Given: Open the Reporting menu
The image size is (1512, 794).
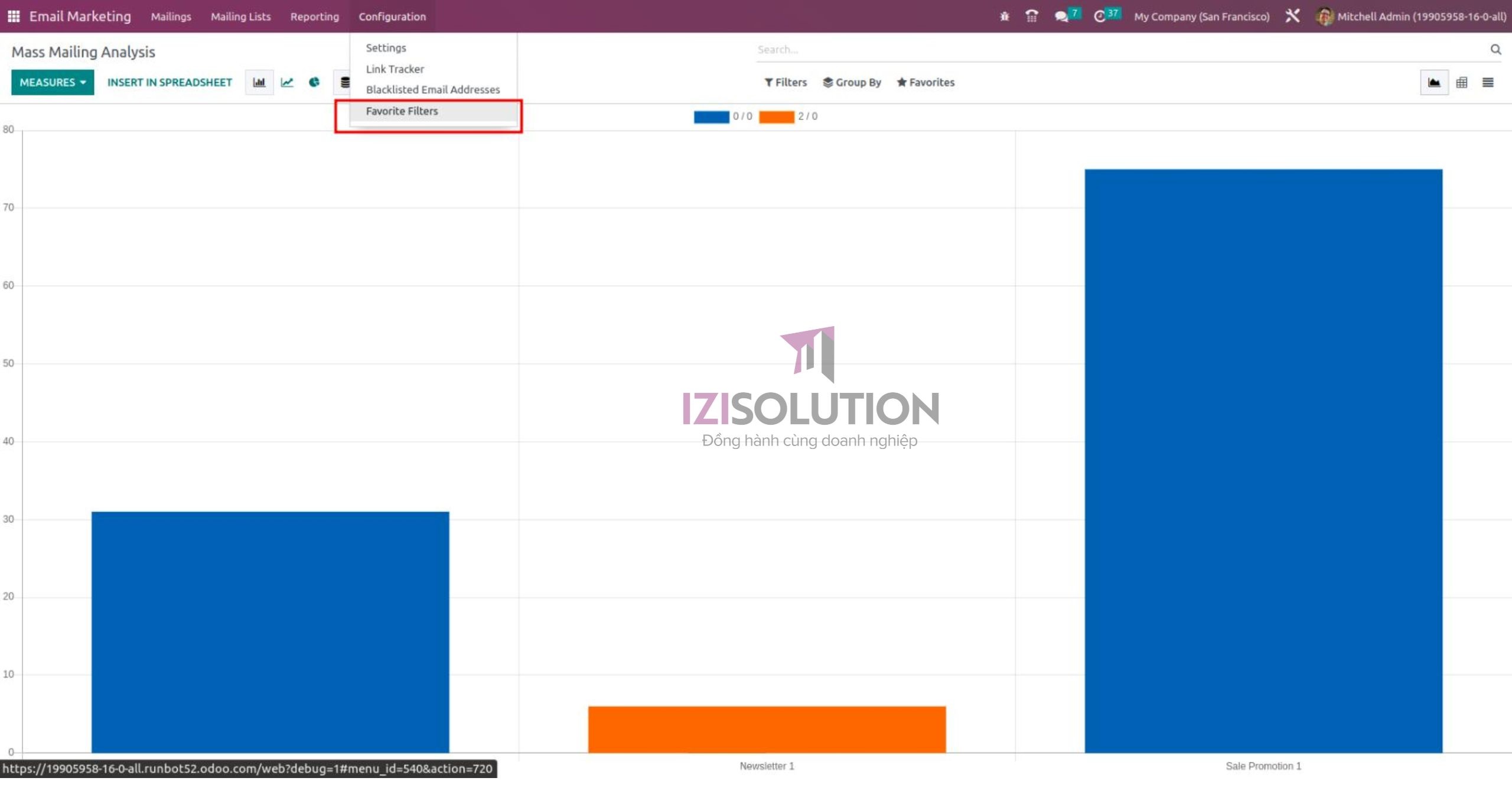Looking at the screenshot, I should (x=314, y=17).
